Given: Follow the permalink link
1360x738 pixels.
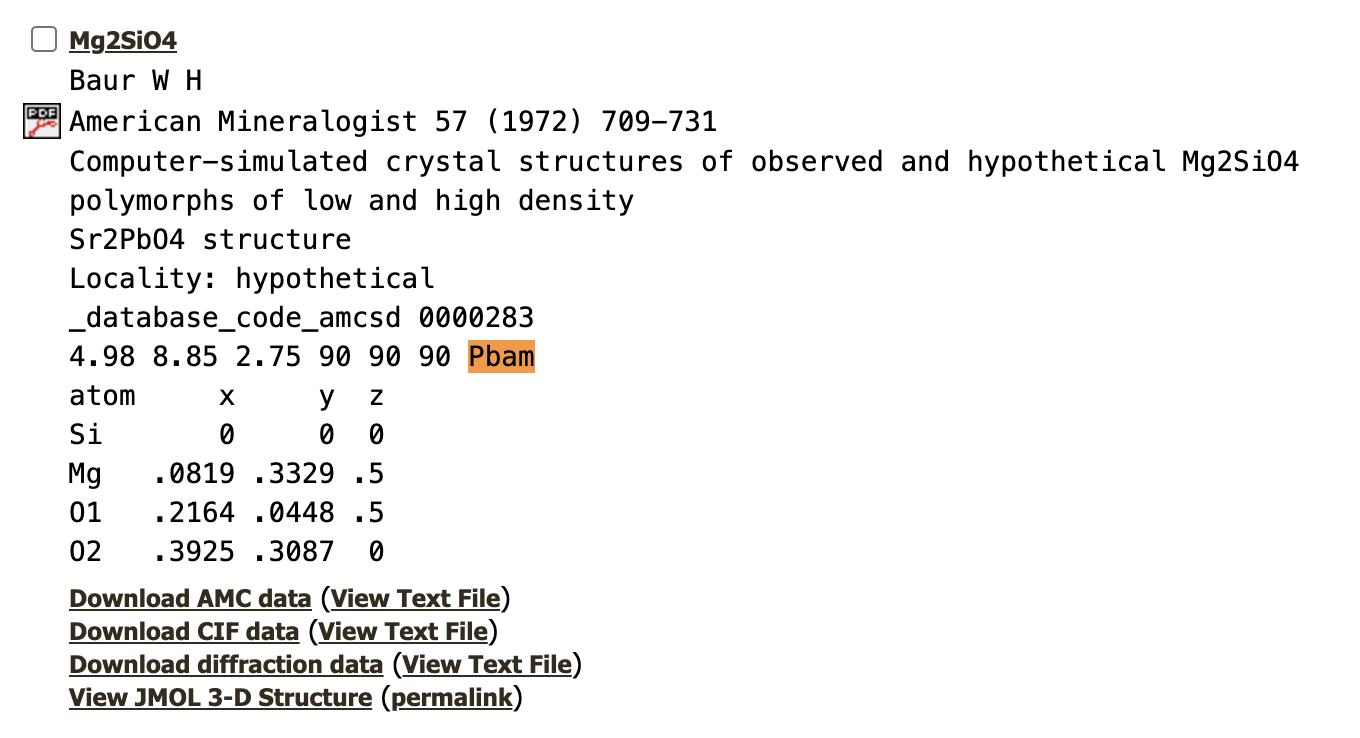Looking at the screenshot, I should (451, 698).
